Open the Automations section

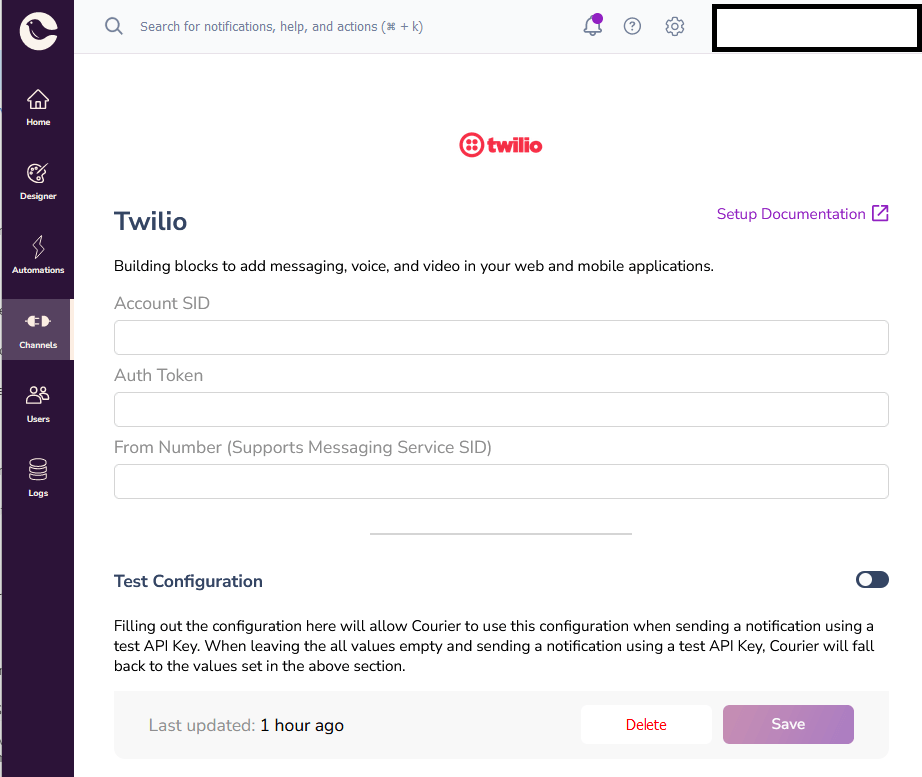tap(37, 253)
